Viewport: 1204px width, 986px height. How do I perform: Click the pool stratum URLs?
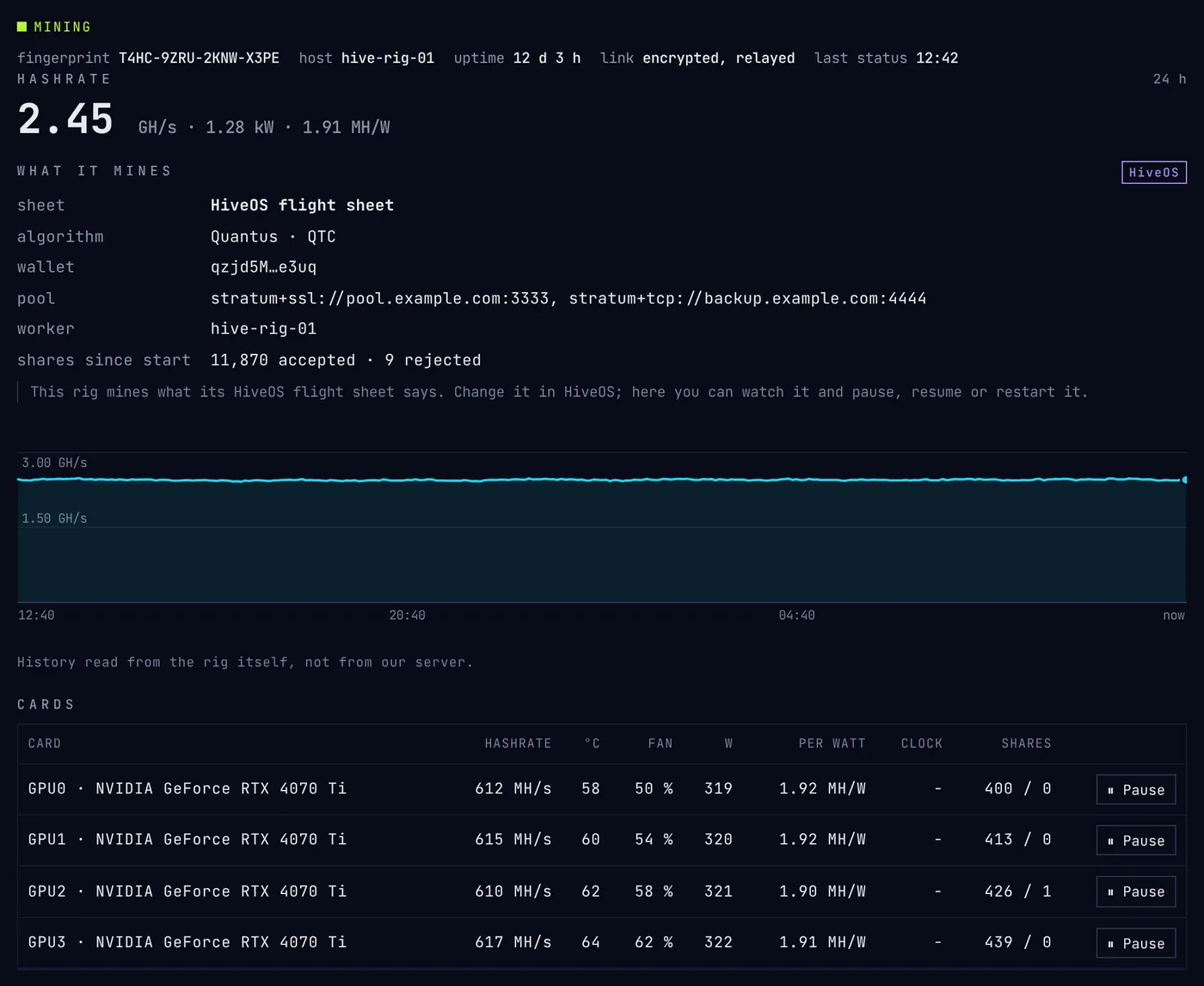pos(568,298)
